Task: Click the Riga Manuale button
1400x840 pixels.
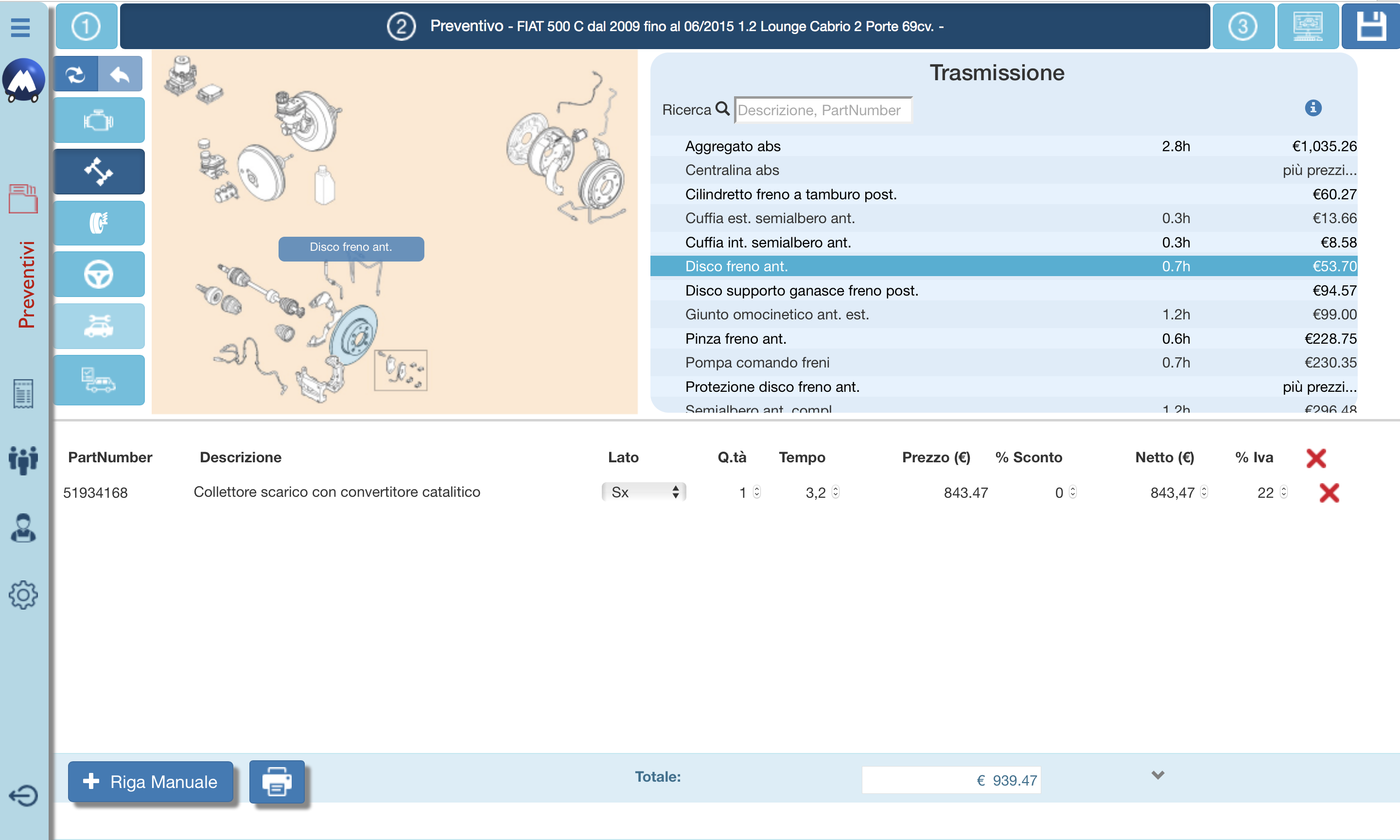Action: 151,782
